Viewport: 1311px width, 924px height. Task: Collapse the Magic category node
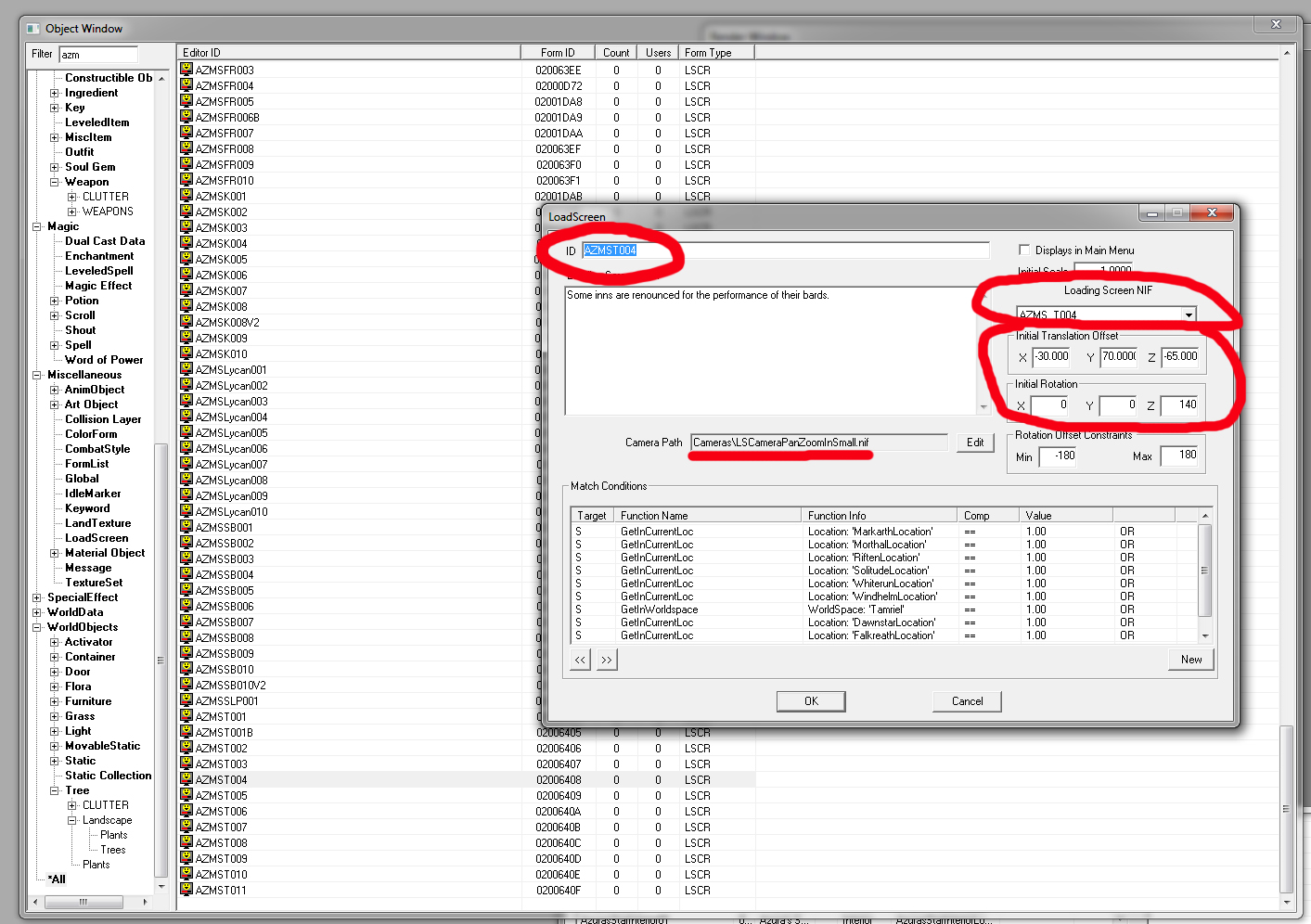click(37, 226)
